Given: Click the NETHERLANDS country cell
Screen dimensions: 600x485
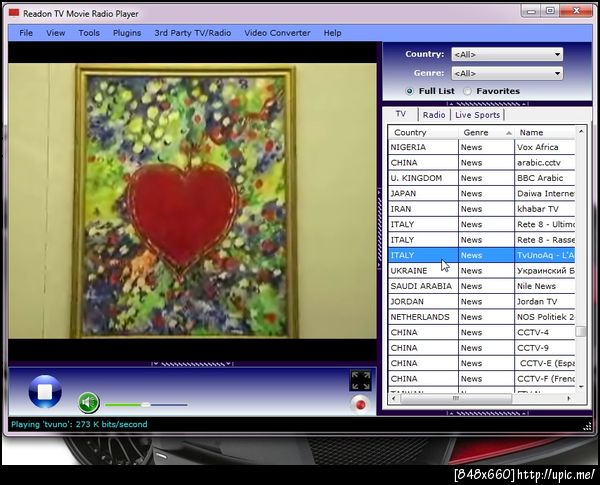Looking at the screenshot, I should (423, 317).
